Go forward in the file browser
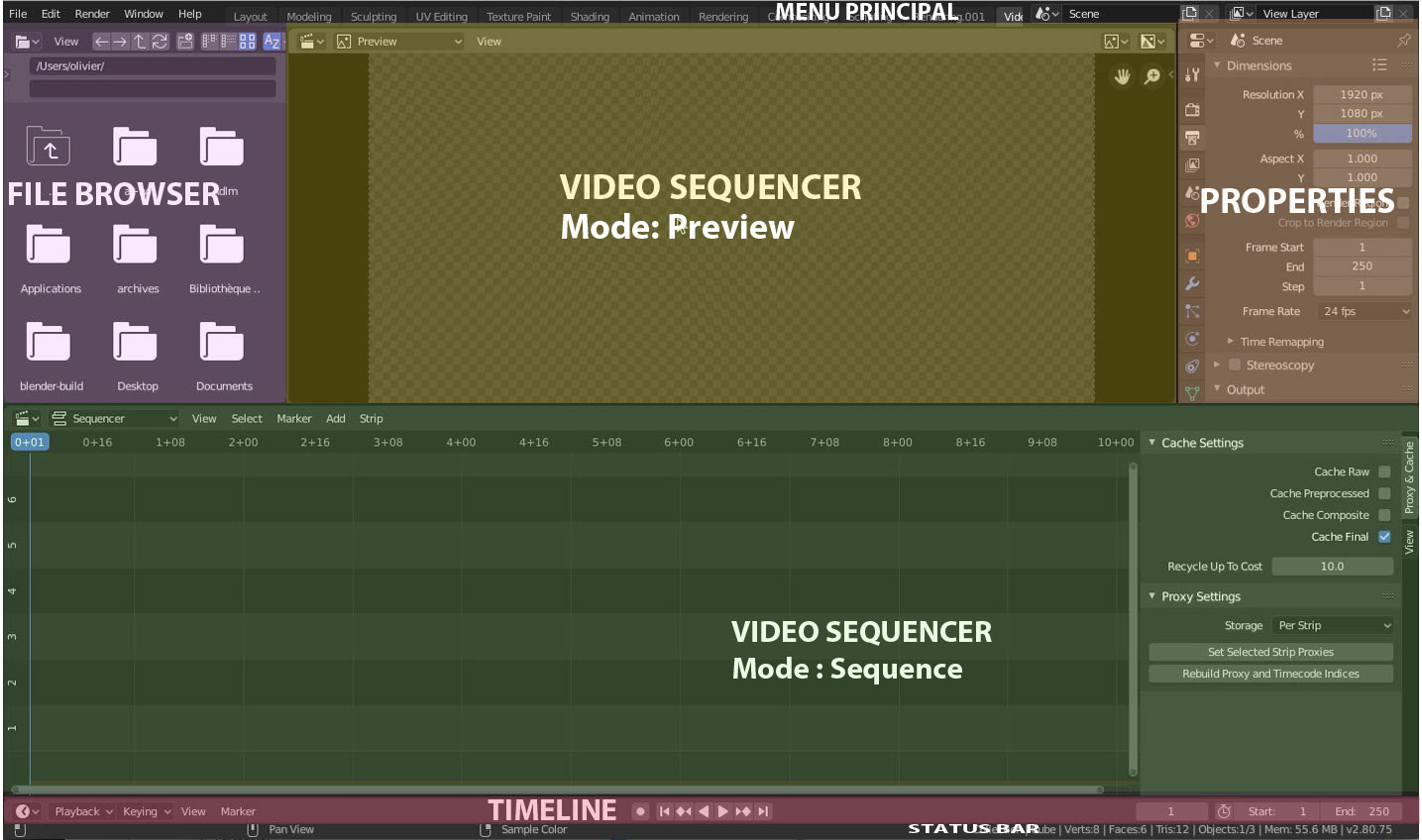The image size is (1422, 840). click(x=120, y=42)
